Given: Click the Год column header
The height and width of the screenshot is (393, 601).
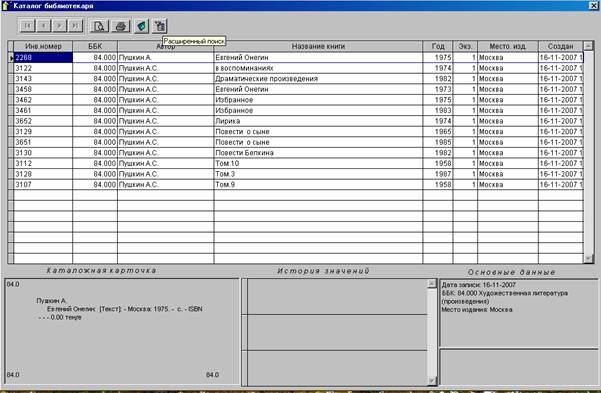Looking at the screenshot, I should (x=438, y=46).
